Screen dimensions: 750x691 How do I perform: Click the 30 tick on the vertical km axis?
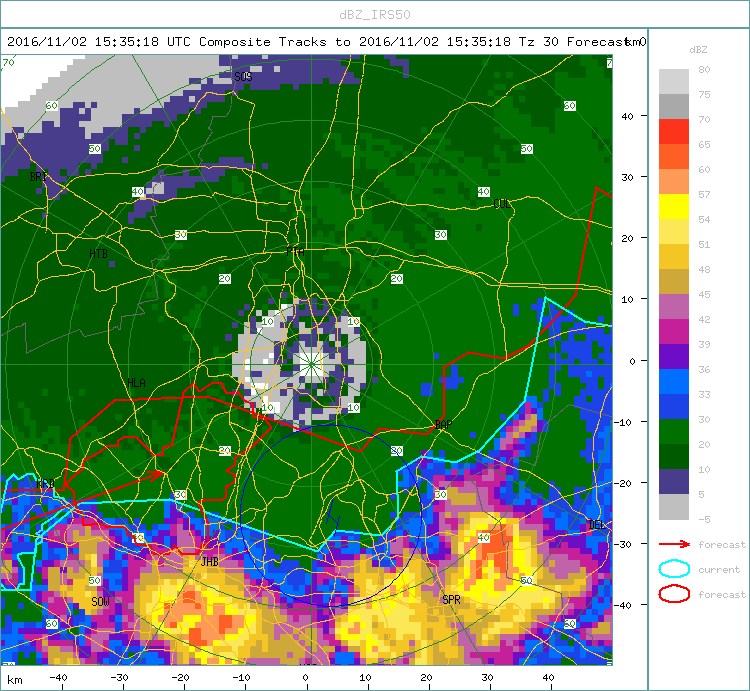627,177
